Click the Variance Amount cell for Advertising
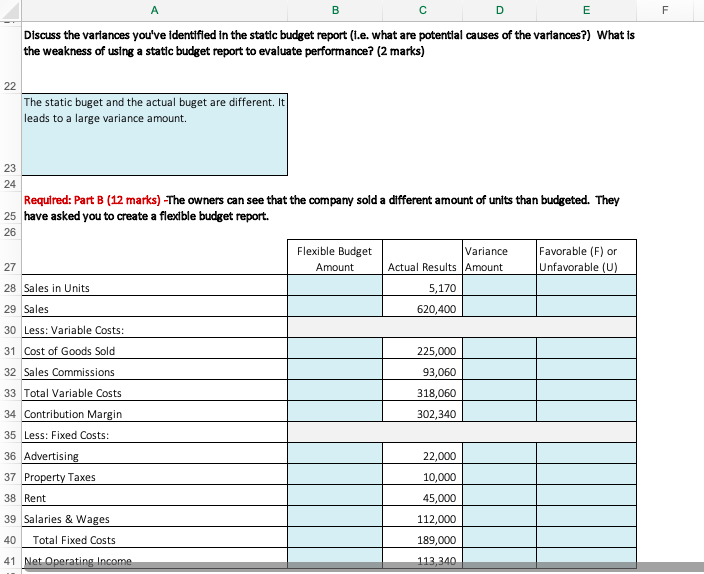The width and height of the screenshot is (704, 574). pos(500,453)
